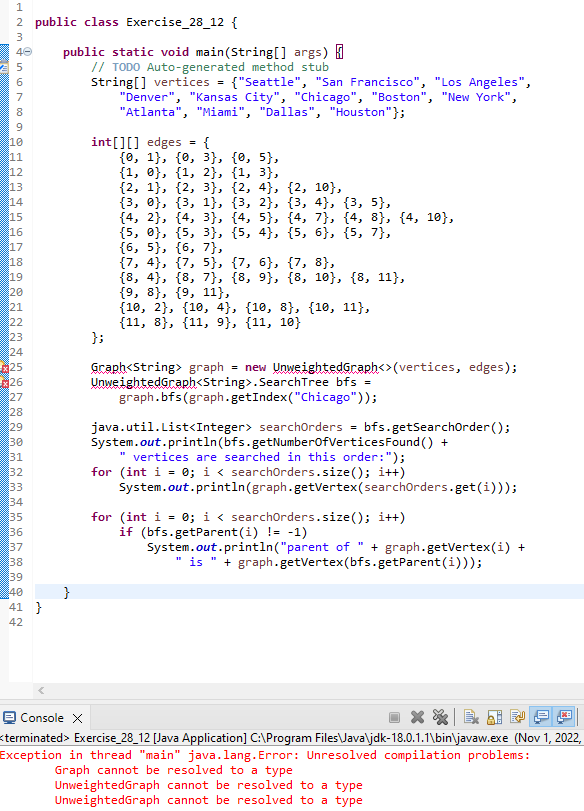Collapse the main method fold marker at line 4

click(27, 52)
